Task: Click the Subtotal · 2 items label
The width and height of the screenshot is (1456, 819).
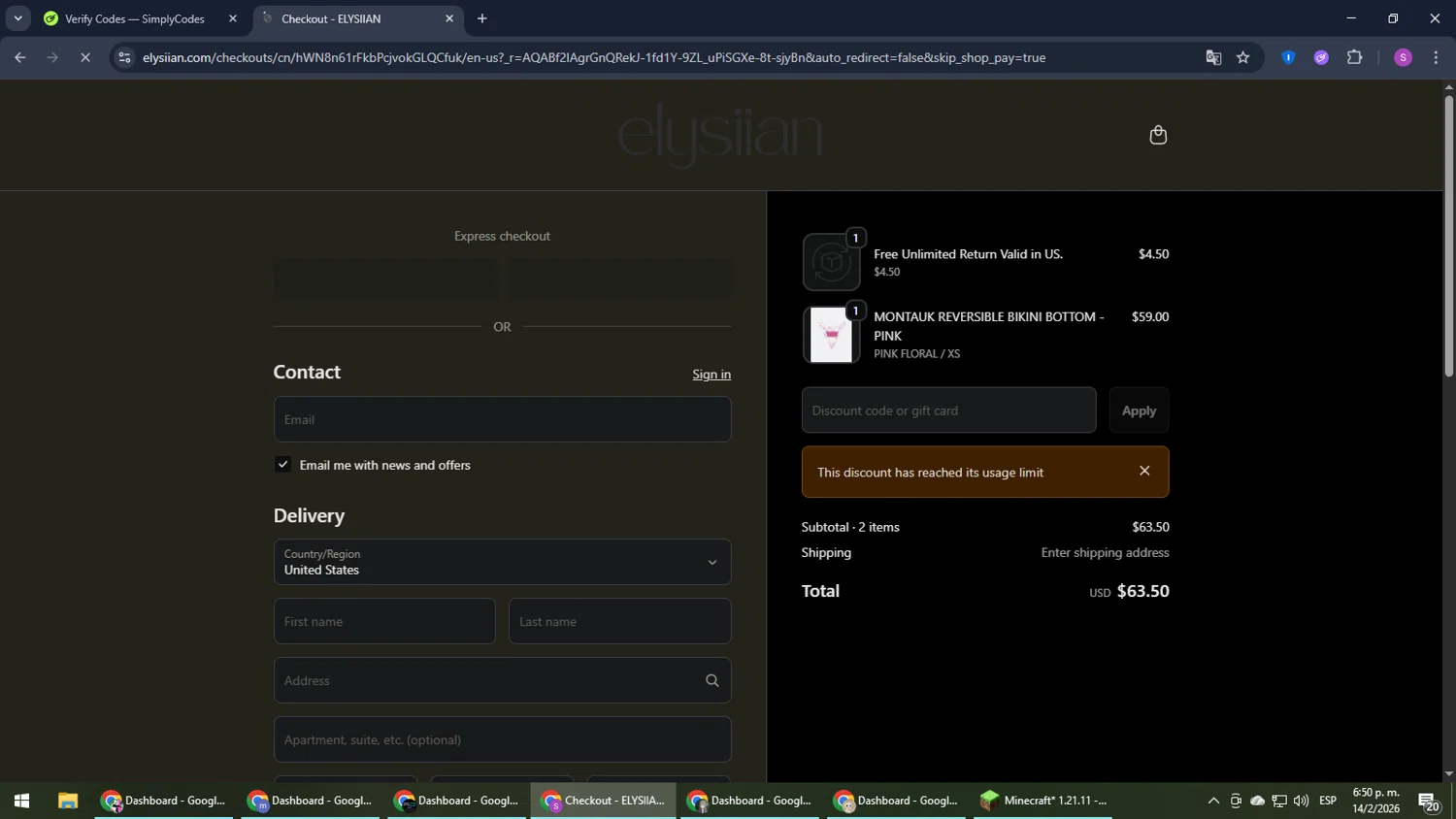Action: (850, 527)
